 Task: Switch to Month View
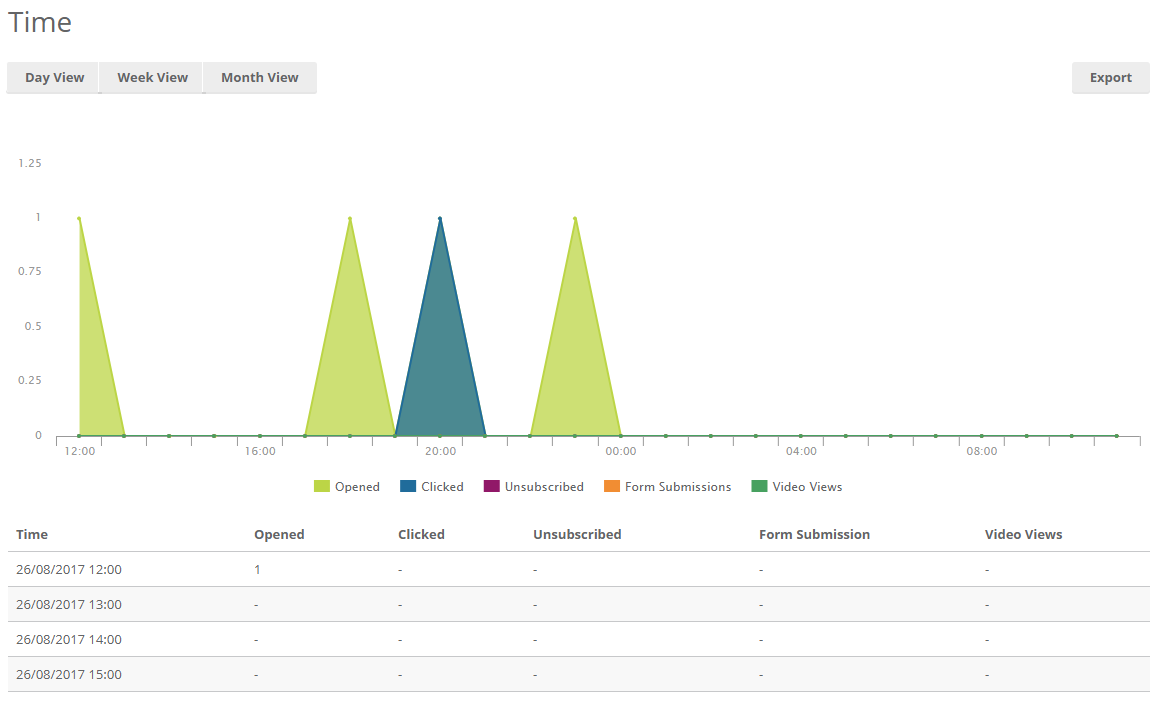[259, 78]
